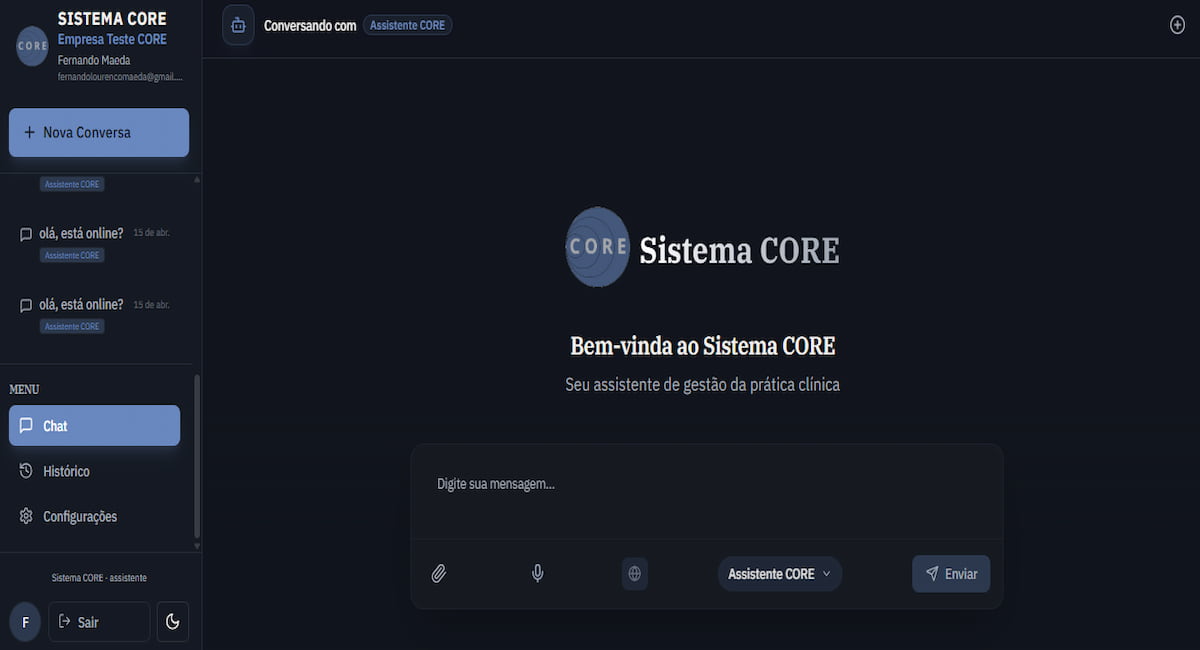Click the SISTEMA CORE sidebar title
Image resolution: width=1200 pixels, height=650 pixels.
tap(112, 19)
